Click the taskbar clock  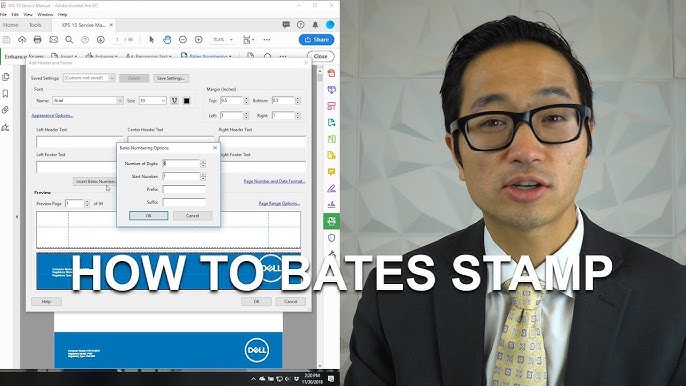tap(312, 379)
